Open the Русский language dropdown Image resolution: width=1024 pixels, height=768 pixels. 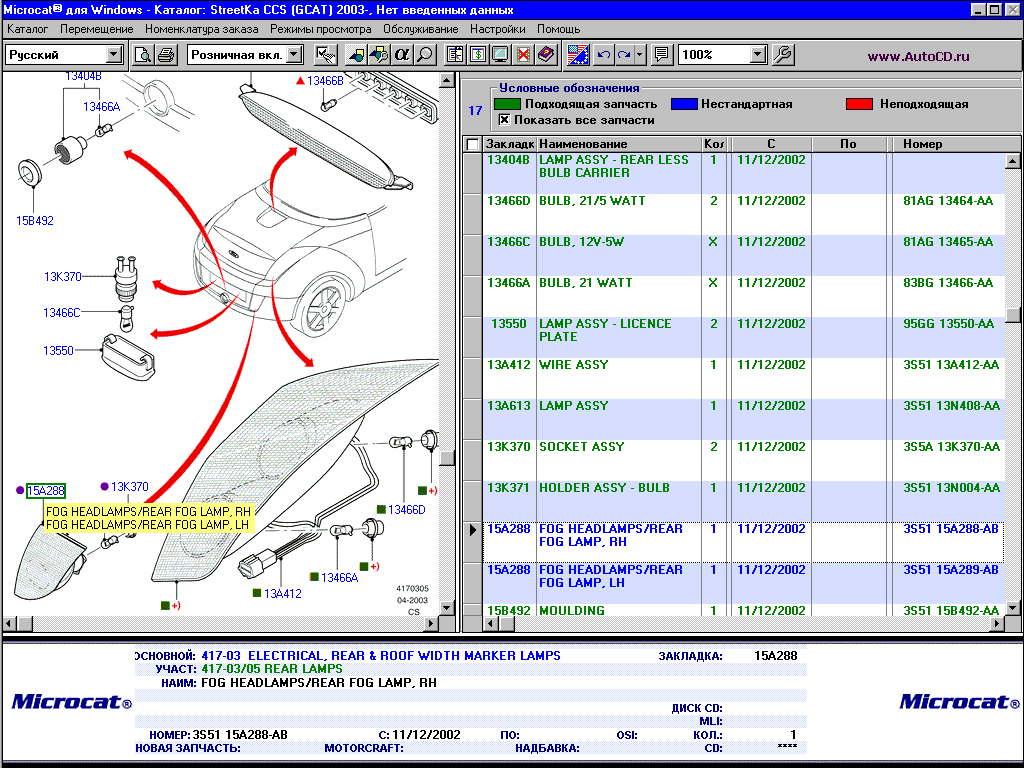[114, 55]
